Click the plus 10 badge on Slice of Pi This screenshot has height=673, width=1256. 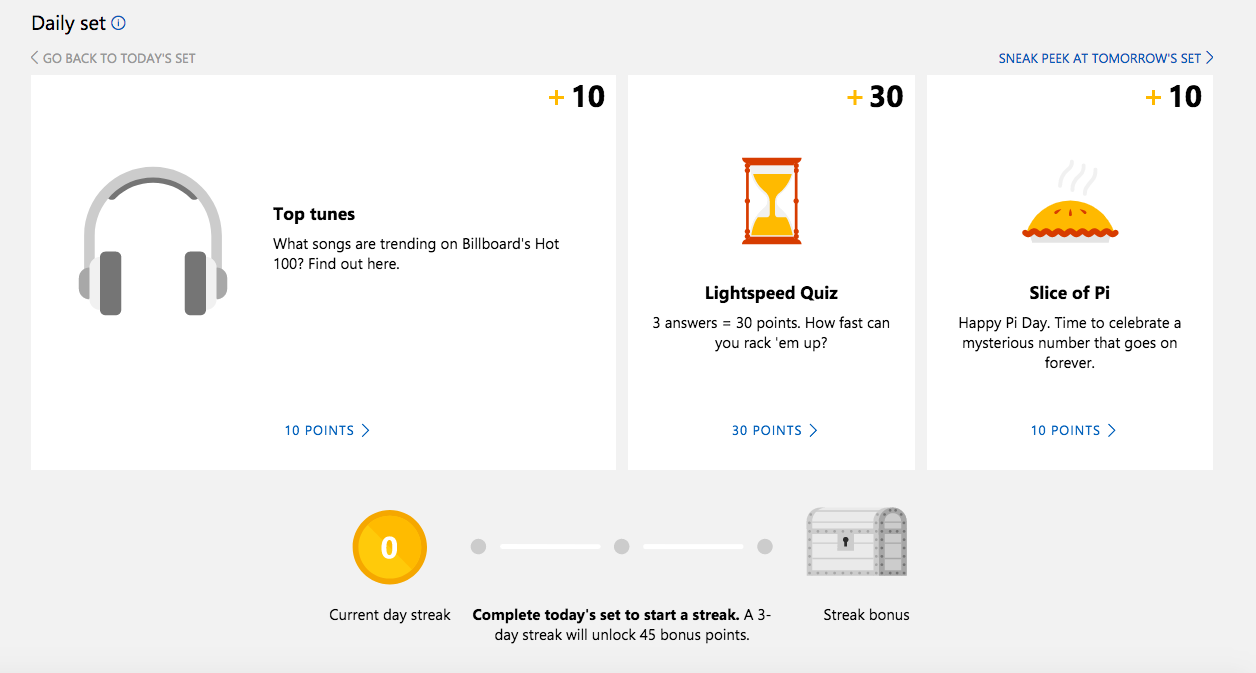[x=1175, y=97]
